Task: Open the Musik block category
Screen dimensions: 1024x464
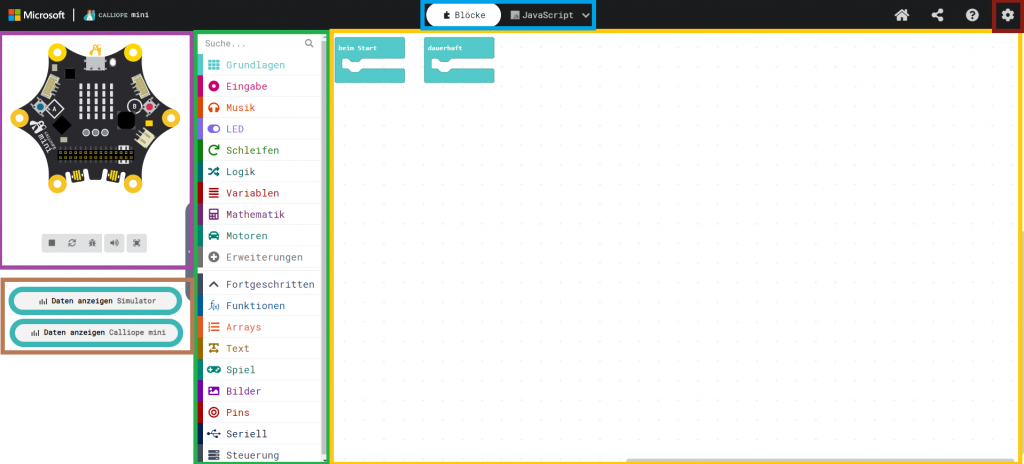Action: (260, 108)
